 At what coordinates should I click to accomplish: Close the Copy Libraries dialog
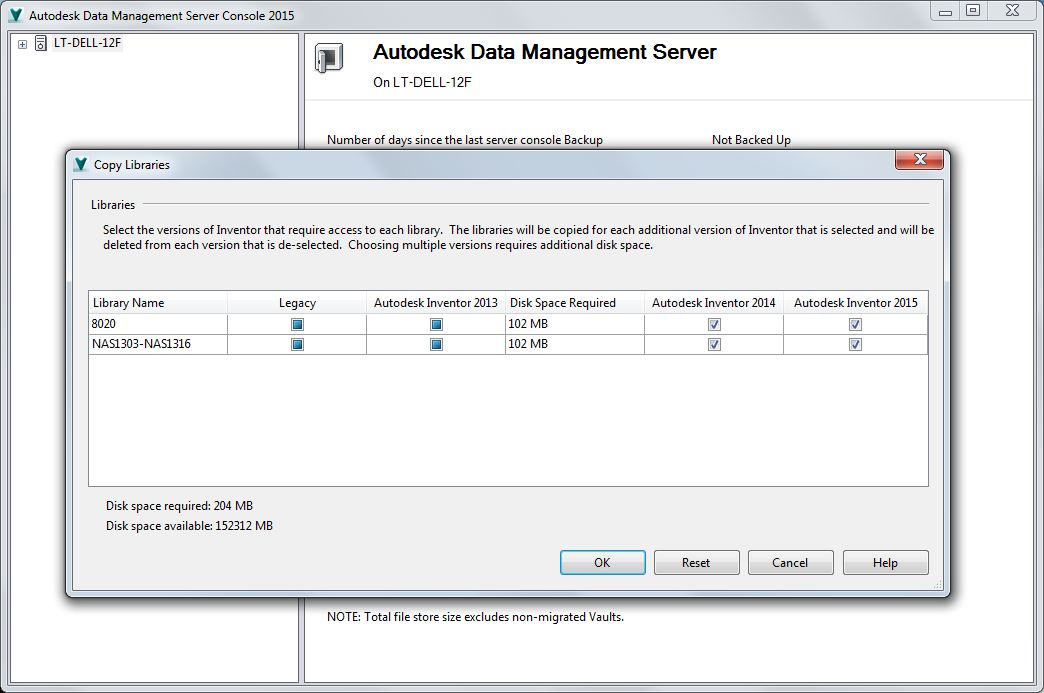point(919,159)
